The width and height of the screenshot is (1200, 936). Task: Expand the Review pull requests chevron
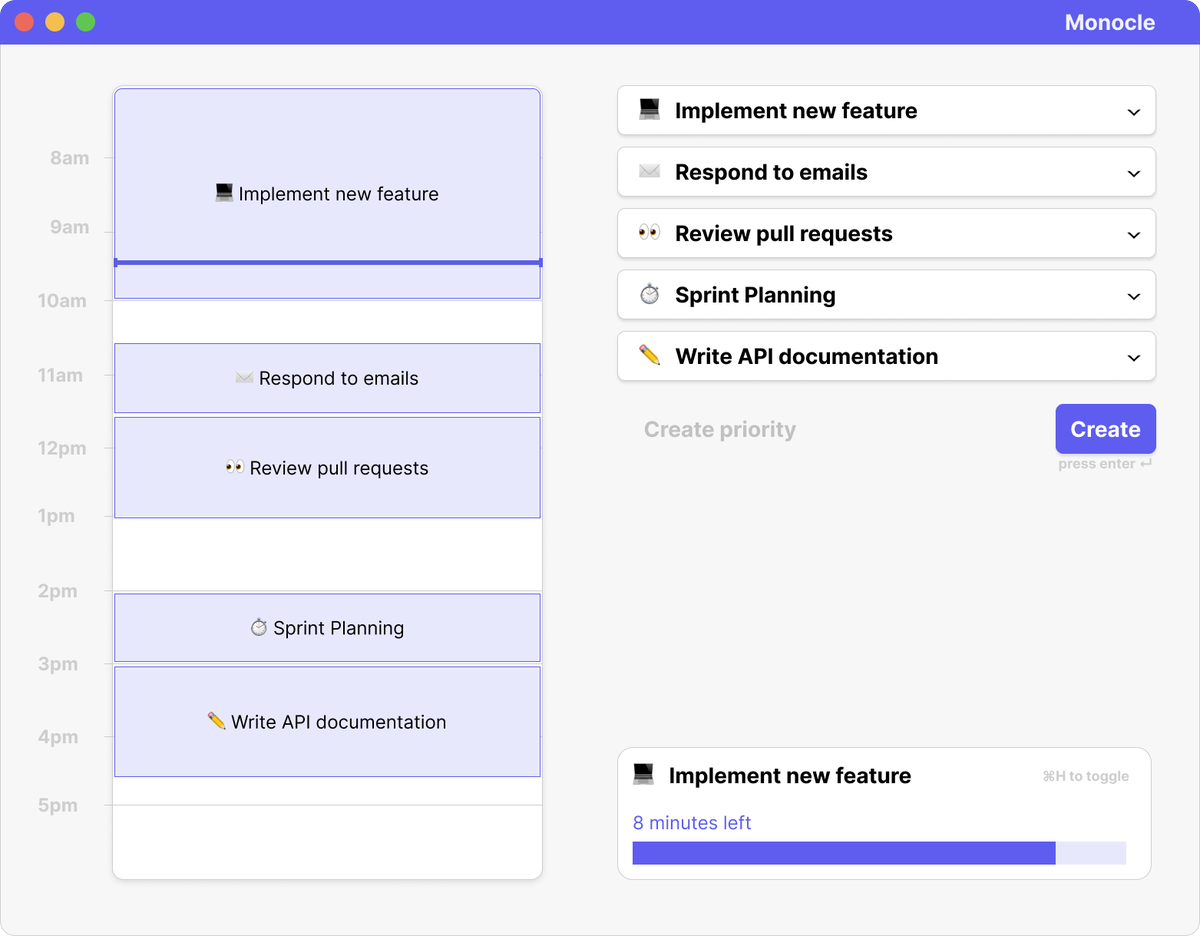(1133, 235)
